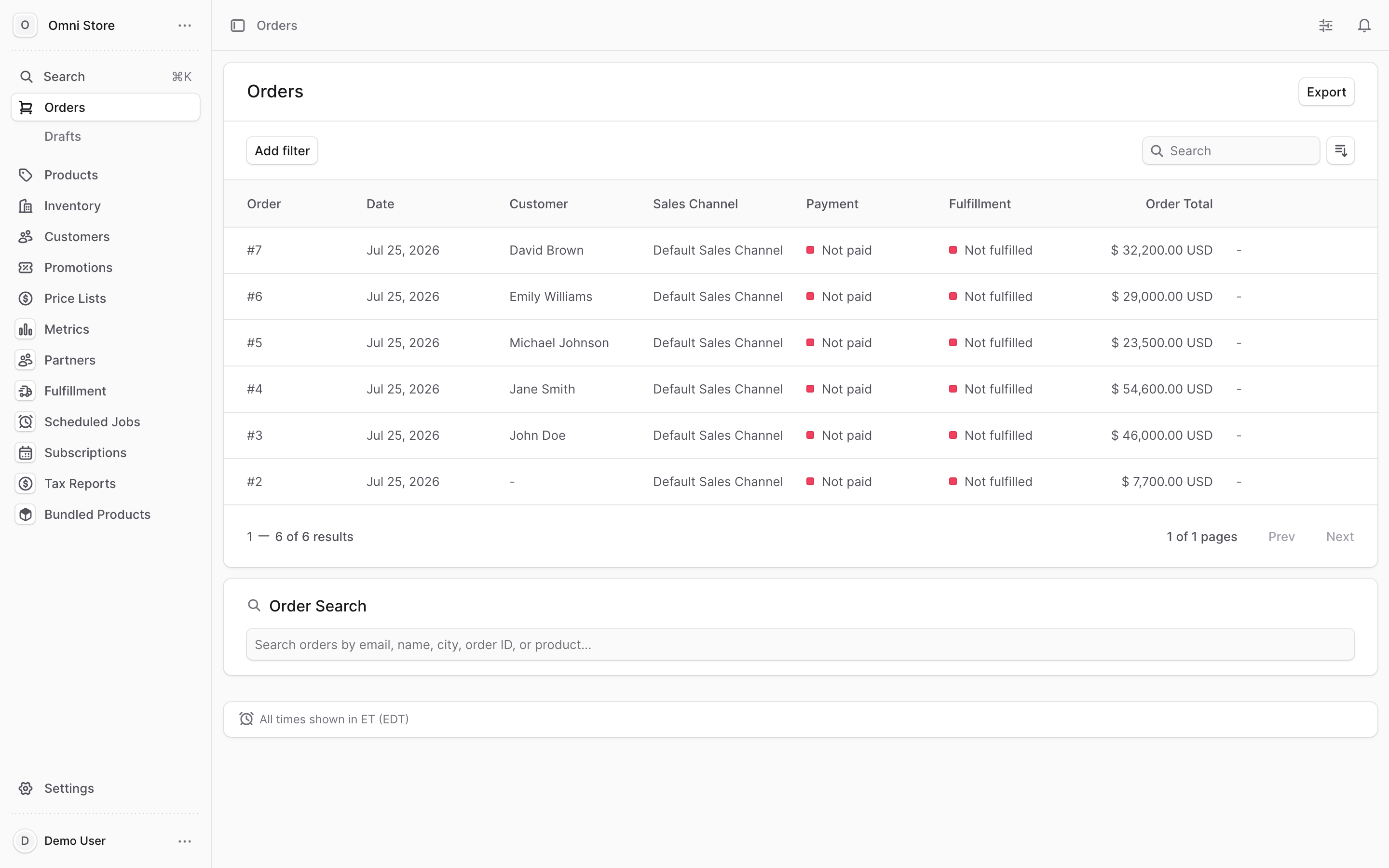Click the Date column header

coord(380,204)
